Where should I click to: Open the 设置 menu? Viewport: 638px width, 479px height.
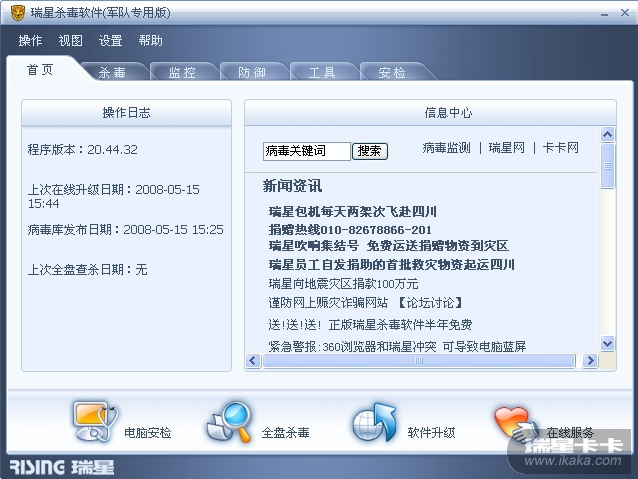(x=110, y=40)
